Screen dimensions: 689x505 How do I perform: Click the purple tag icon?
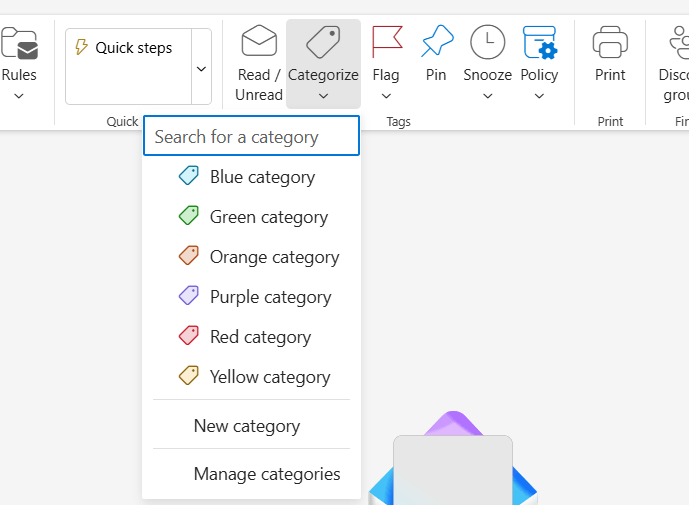pos(189,295)
